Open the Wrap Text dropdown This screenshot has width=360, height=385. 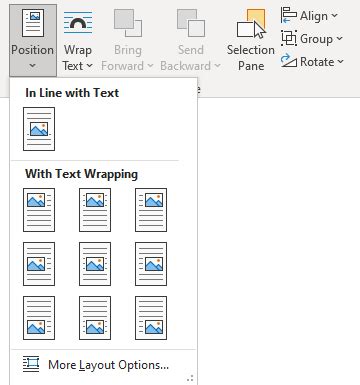coord(78,40)
